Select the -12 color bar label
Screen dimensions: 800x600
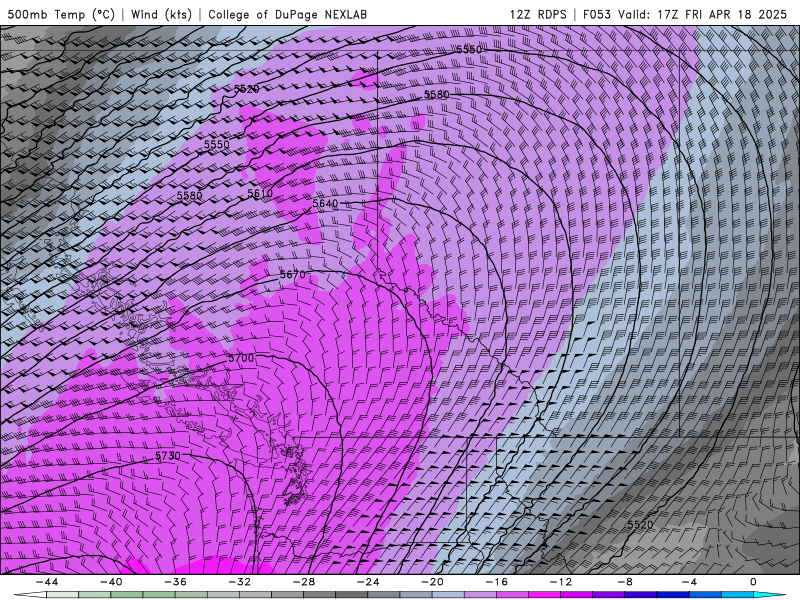tap(561, 582)
